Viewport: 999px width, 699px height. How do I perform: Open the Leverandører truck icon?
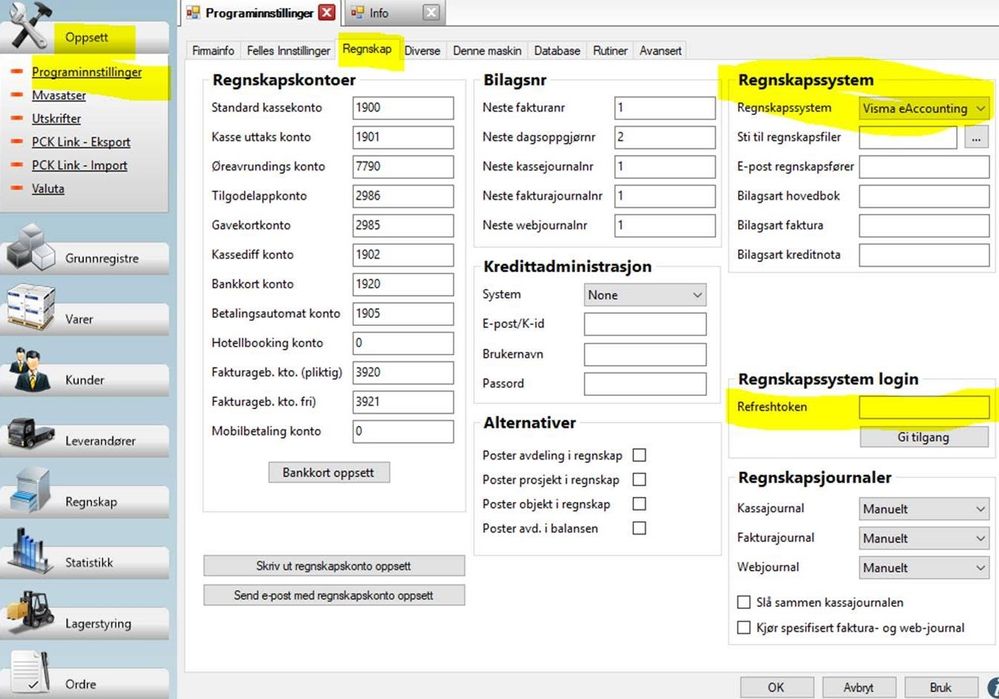tap(31, 432)
